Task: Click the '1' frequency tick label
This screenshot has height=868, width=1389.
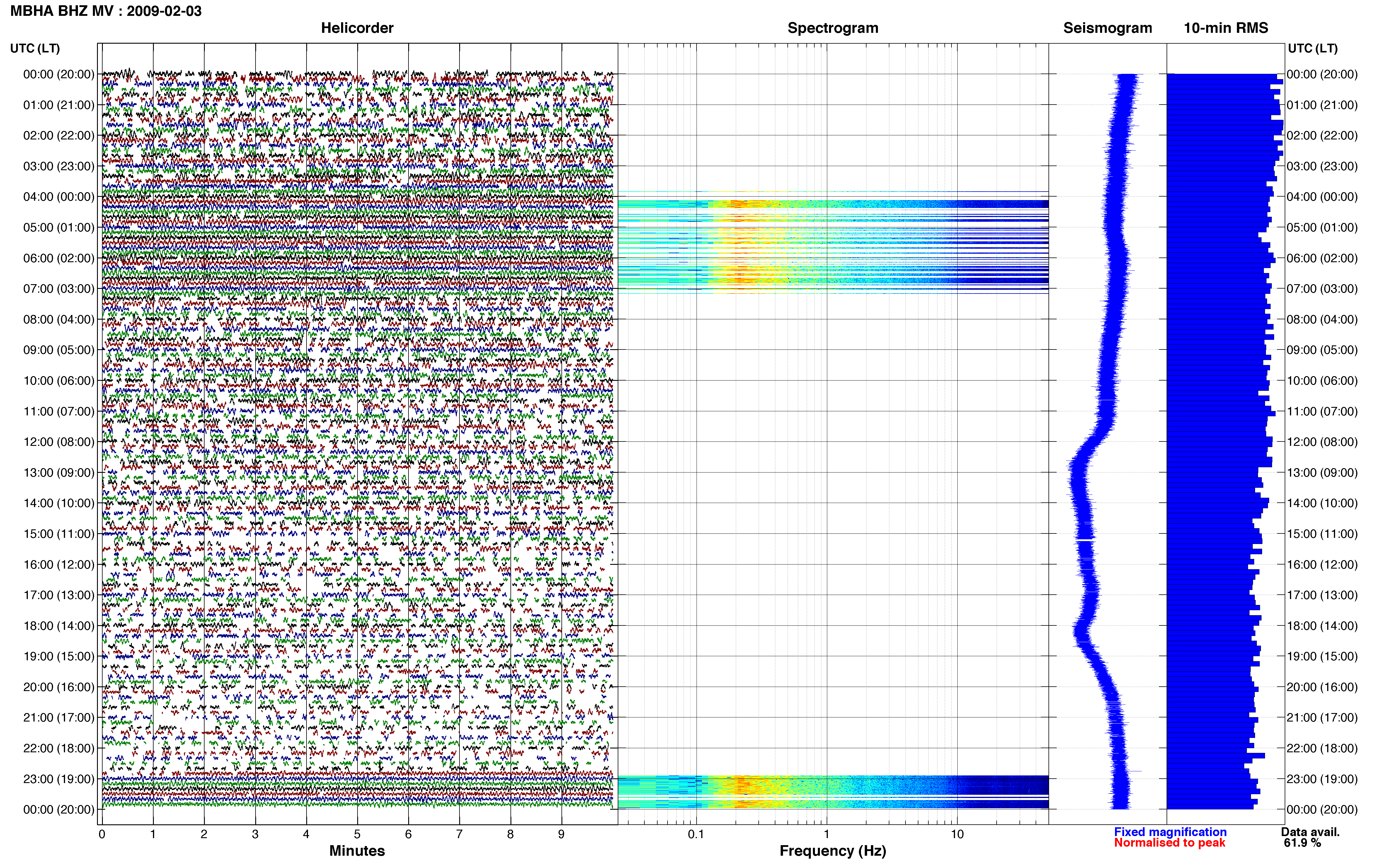Action: pyautogui.click(x=826, y=835)
